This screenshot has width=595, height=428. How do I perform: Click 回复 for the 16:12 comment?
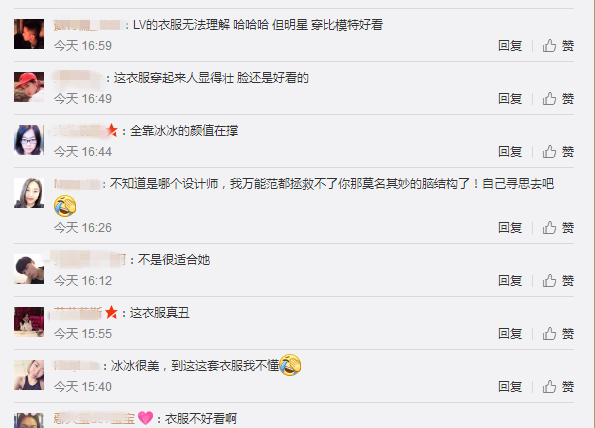[x=510, y=281]
